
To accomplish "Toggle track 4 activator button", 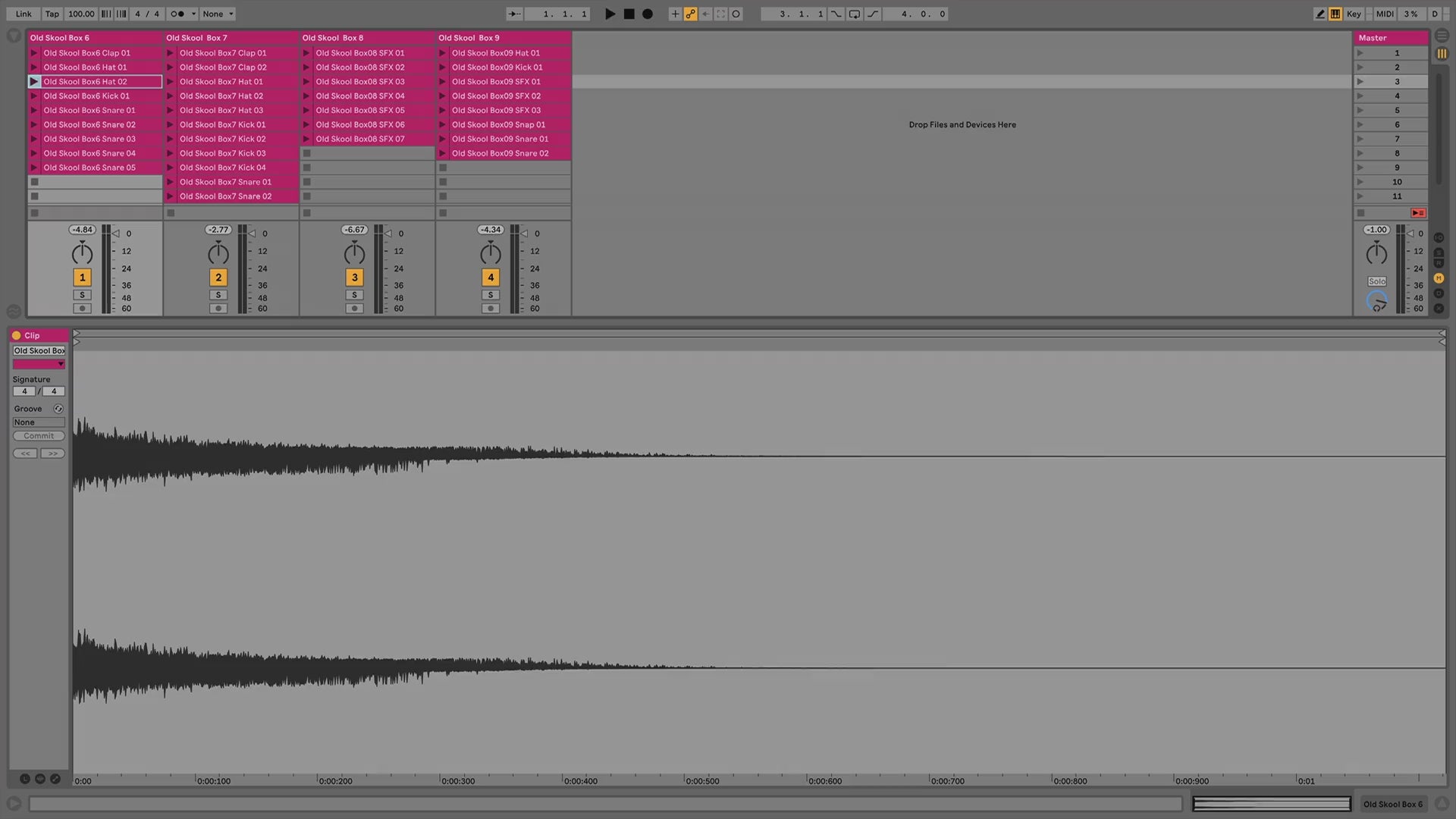I will click(x=491, y=278).
